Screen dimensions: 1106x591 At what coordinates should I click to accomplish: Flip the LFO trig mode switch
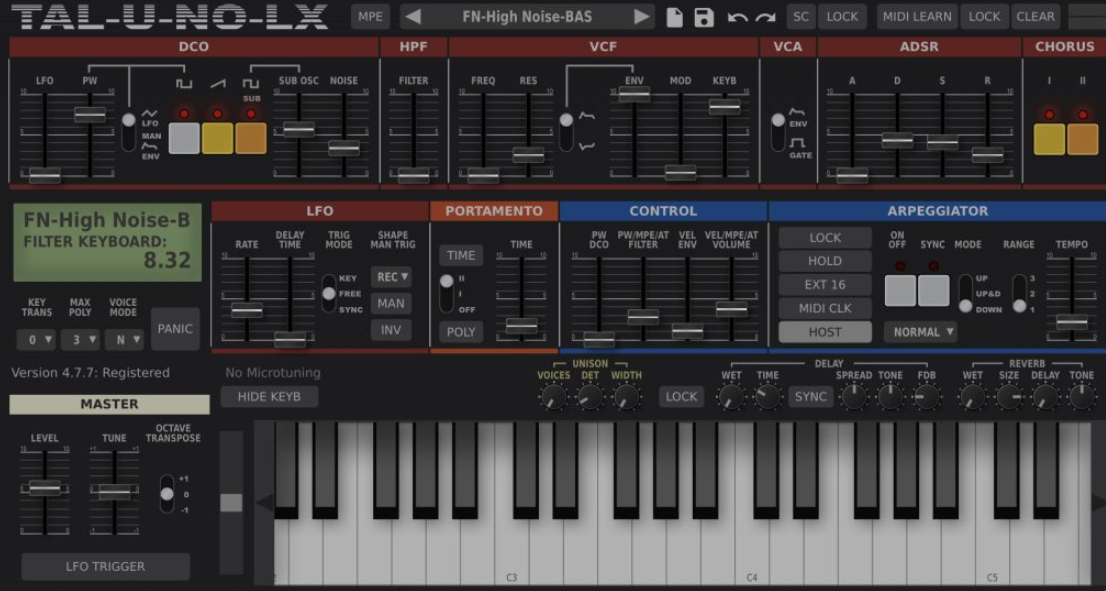329,293
